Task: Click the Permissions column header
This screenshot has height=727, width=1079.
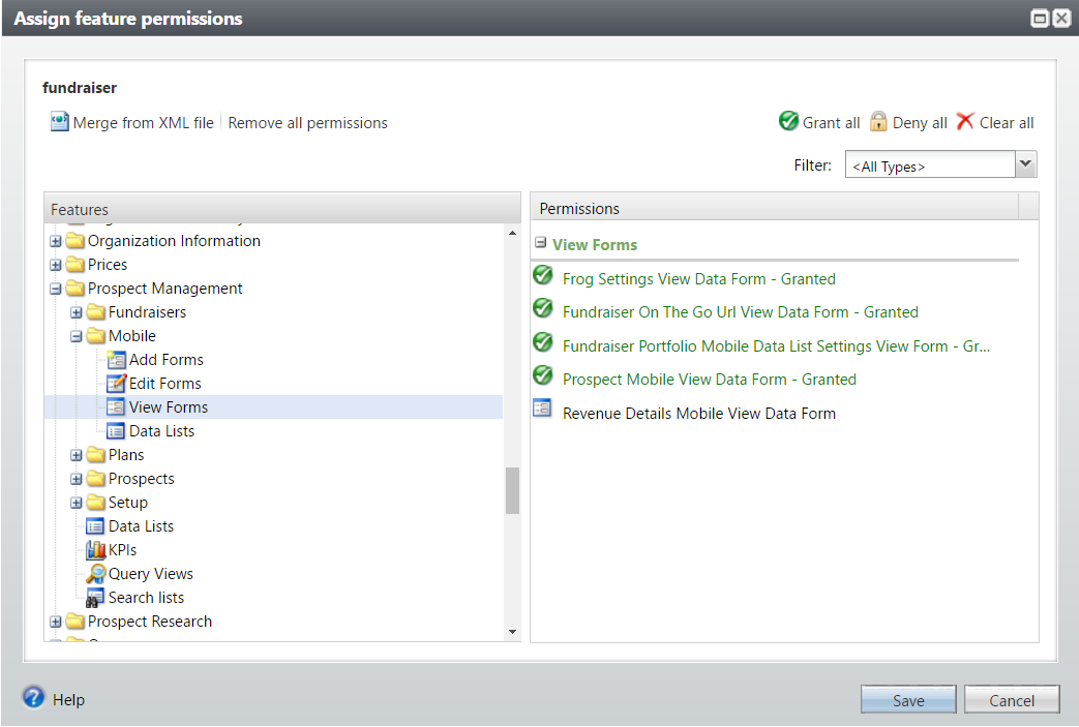Action: [774, 208]
